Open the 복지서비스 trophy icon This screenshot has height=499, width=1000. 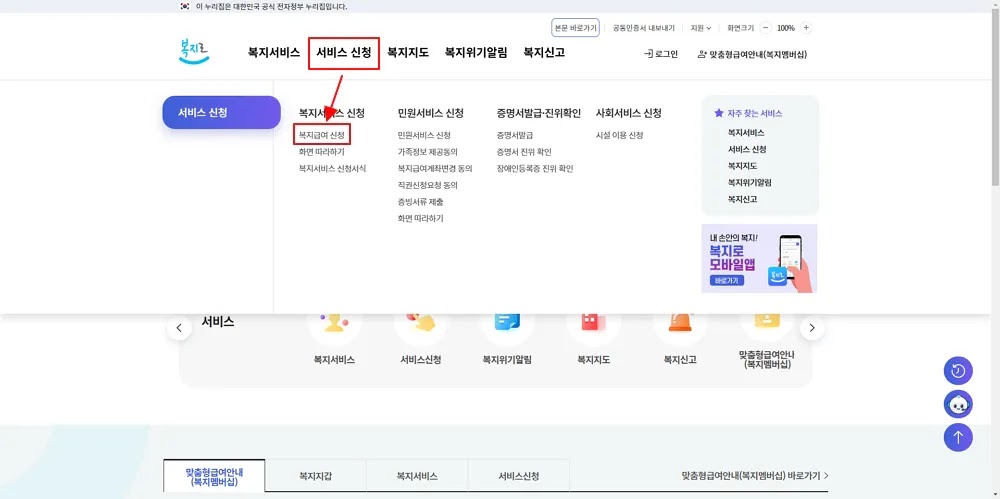(334, 325)
